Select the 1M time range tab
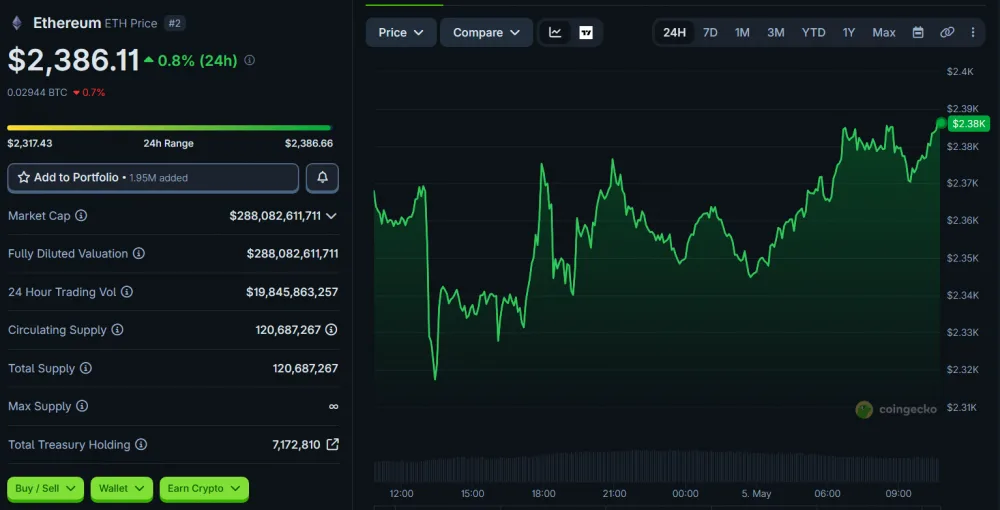 pyautogui.click(x=742, y=33)
